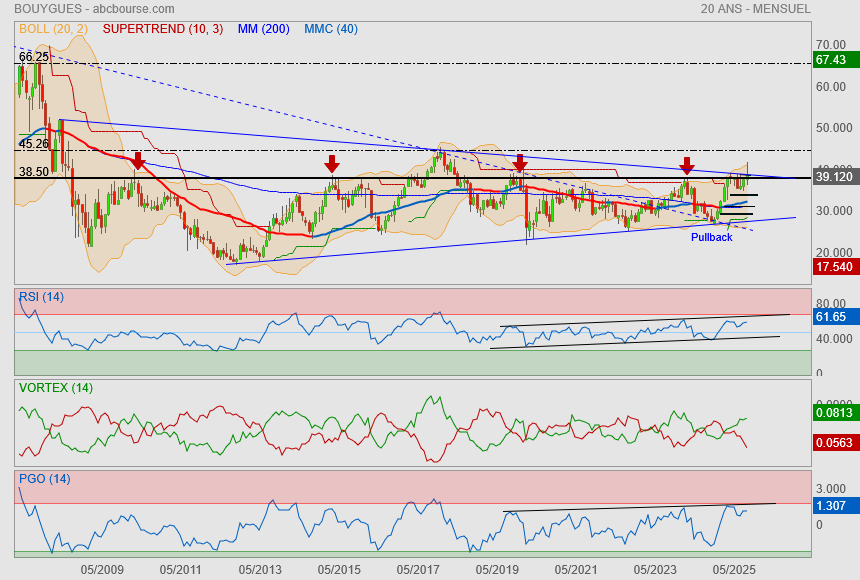Open the VORTEX (14) indicator label
Screen dimensions: 860x580
[x=56, y=387]
